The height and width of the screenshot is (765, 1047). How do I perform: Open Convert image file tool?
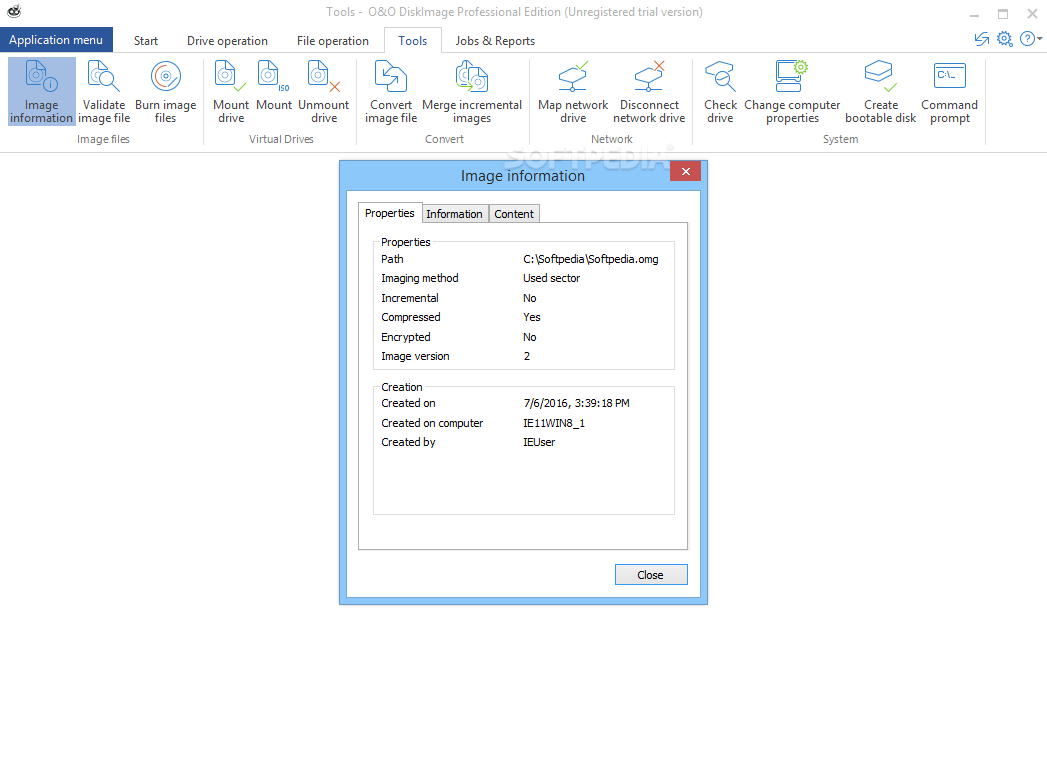click(x=391, y=91)
